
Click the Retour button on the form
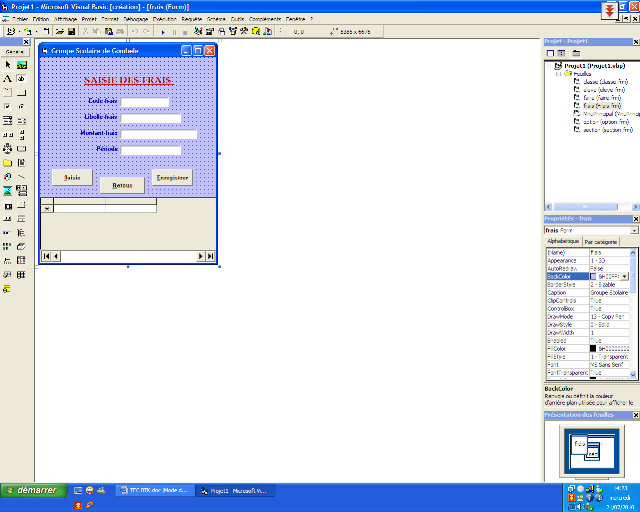(x=122, y=185)
